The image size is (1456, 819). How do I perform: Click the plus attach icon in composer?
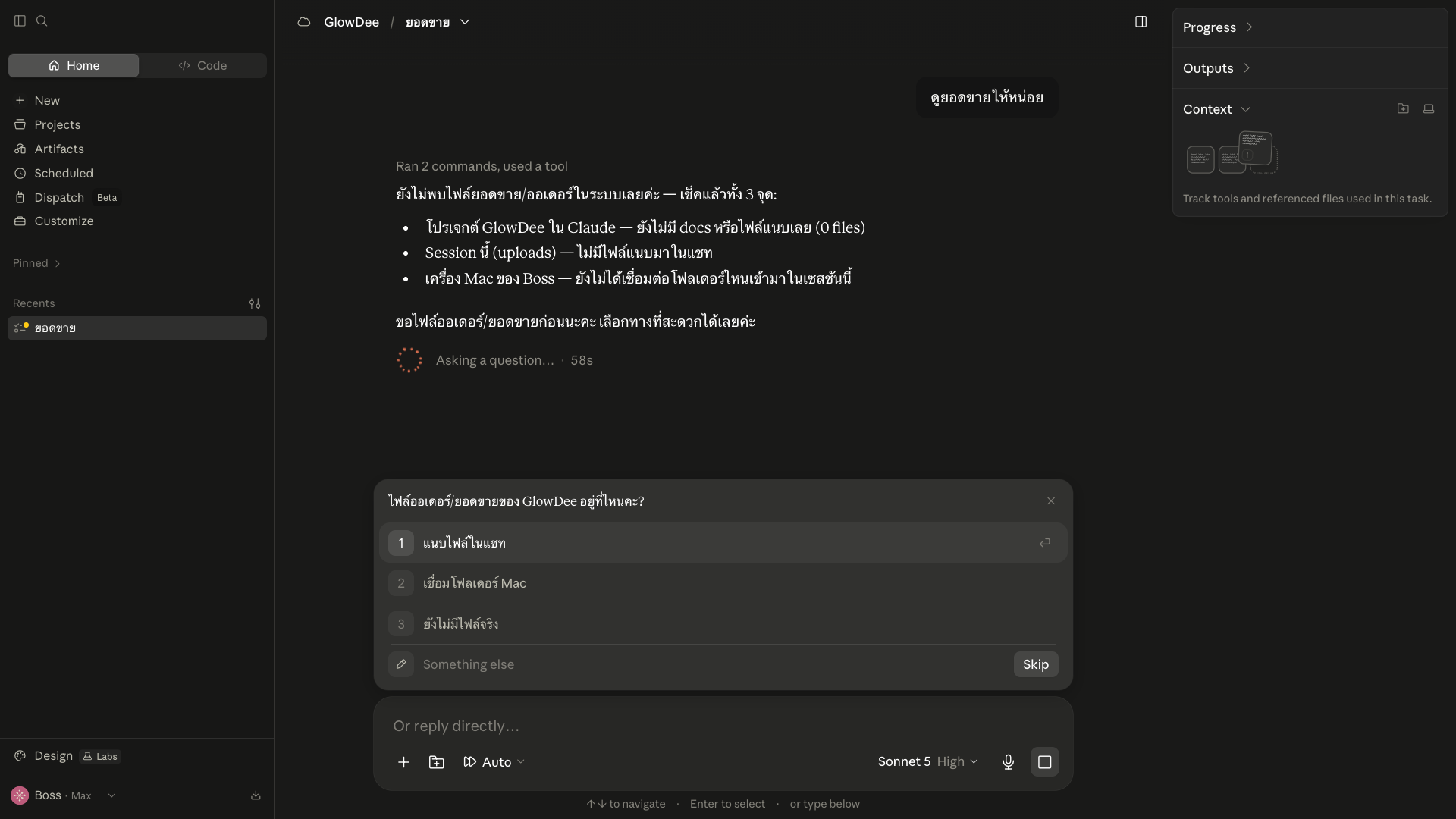point(403,762)
